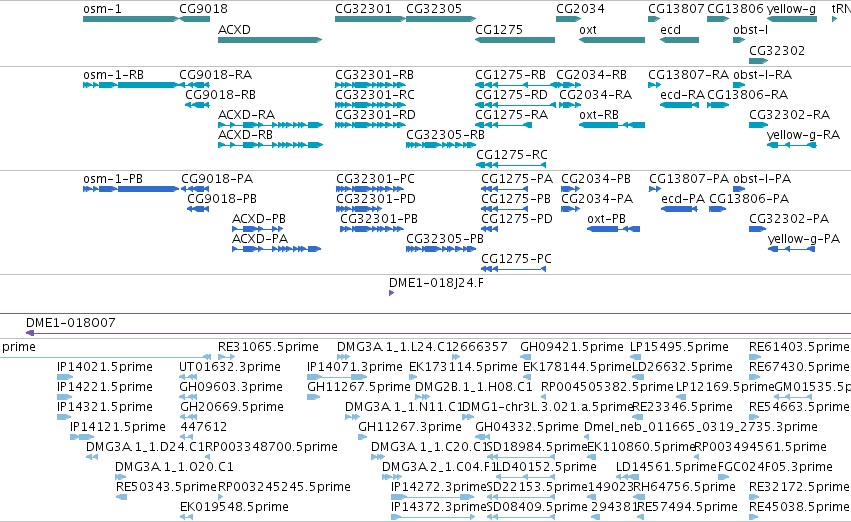Click the LP15495.5prime EST
The height and width of the screenshot is (522, 851).
[636, 357]
